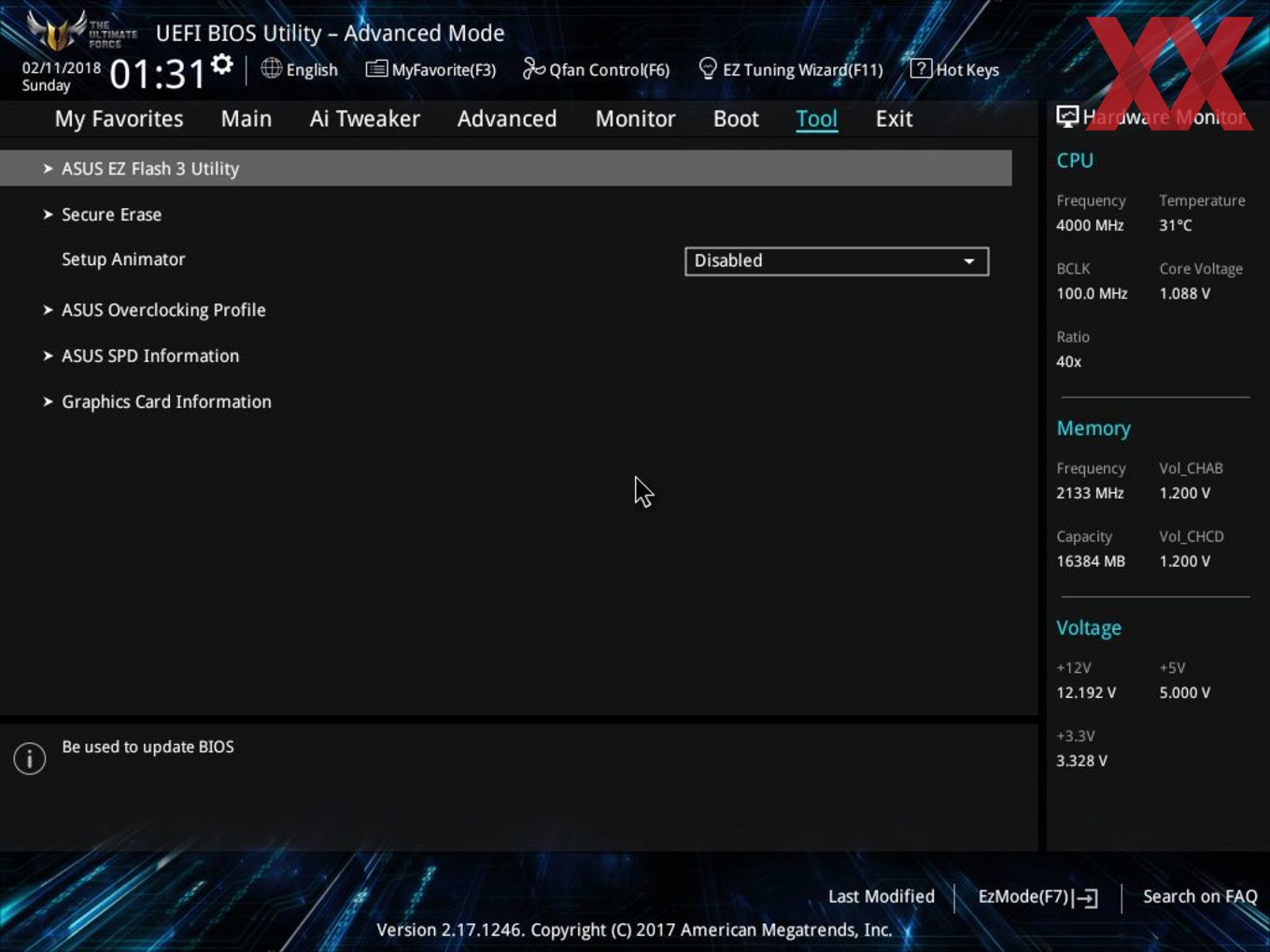Expand the ASUS EZ Flash 3 Utility arrow
This screenshot has height=952, width=1270.
(48, 169)
